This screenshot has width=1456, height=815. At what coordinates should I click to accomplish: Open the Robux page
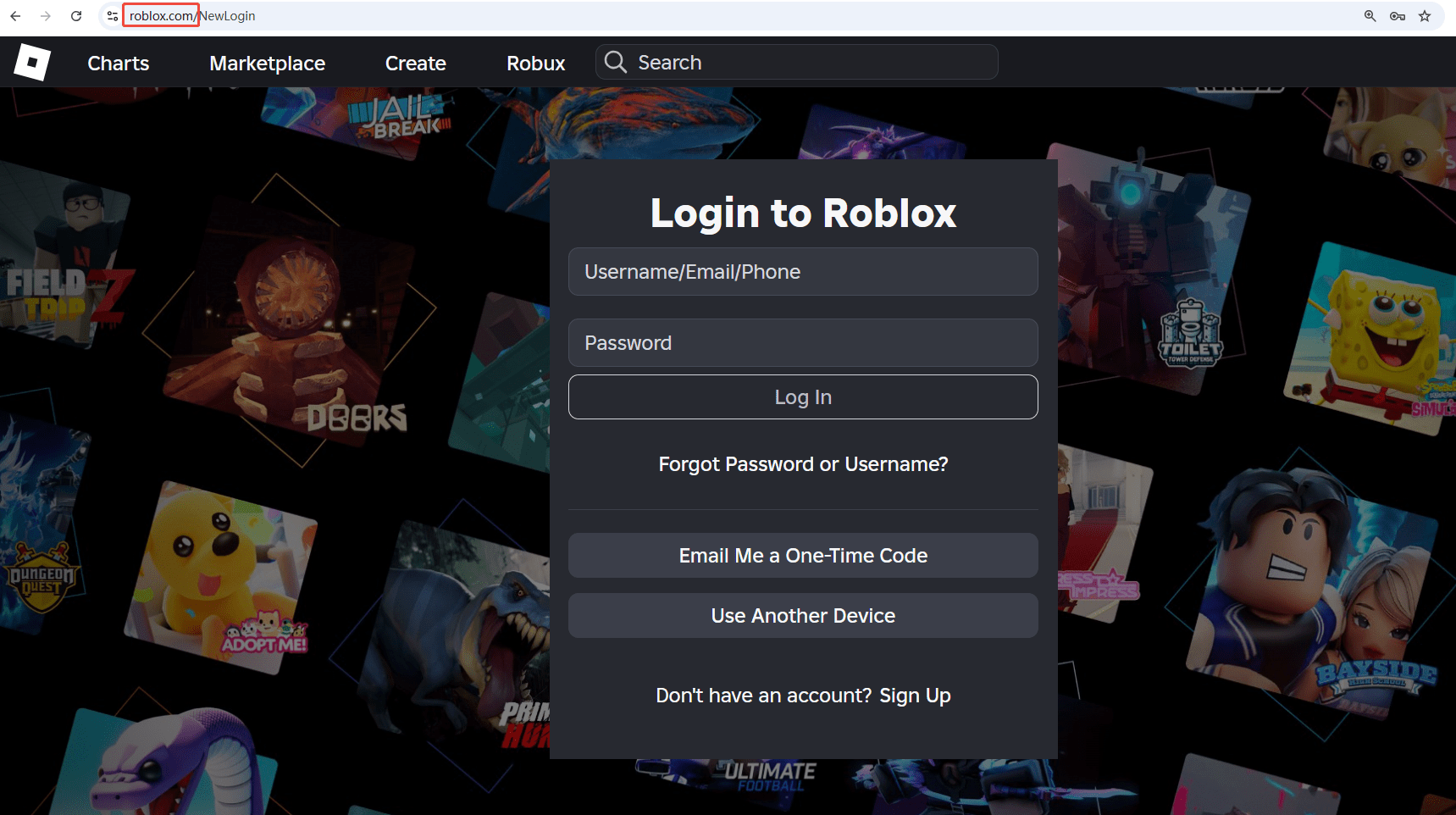pyautogui.click(x=536, y=64)
